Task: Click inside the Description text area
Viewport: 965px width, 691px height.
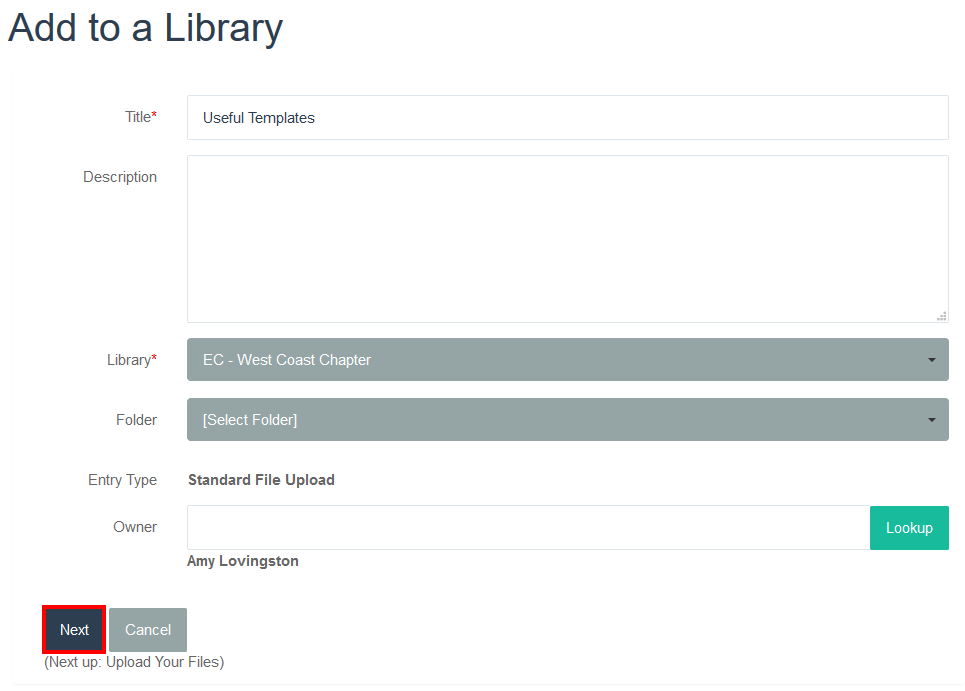Action: (567, 239)
